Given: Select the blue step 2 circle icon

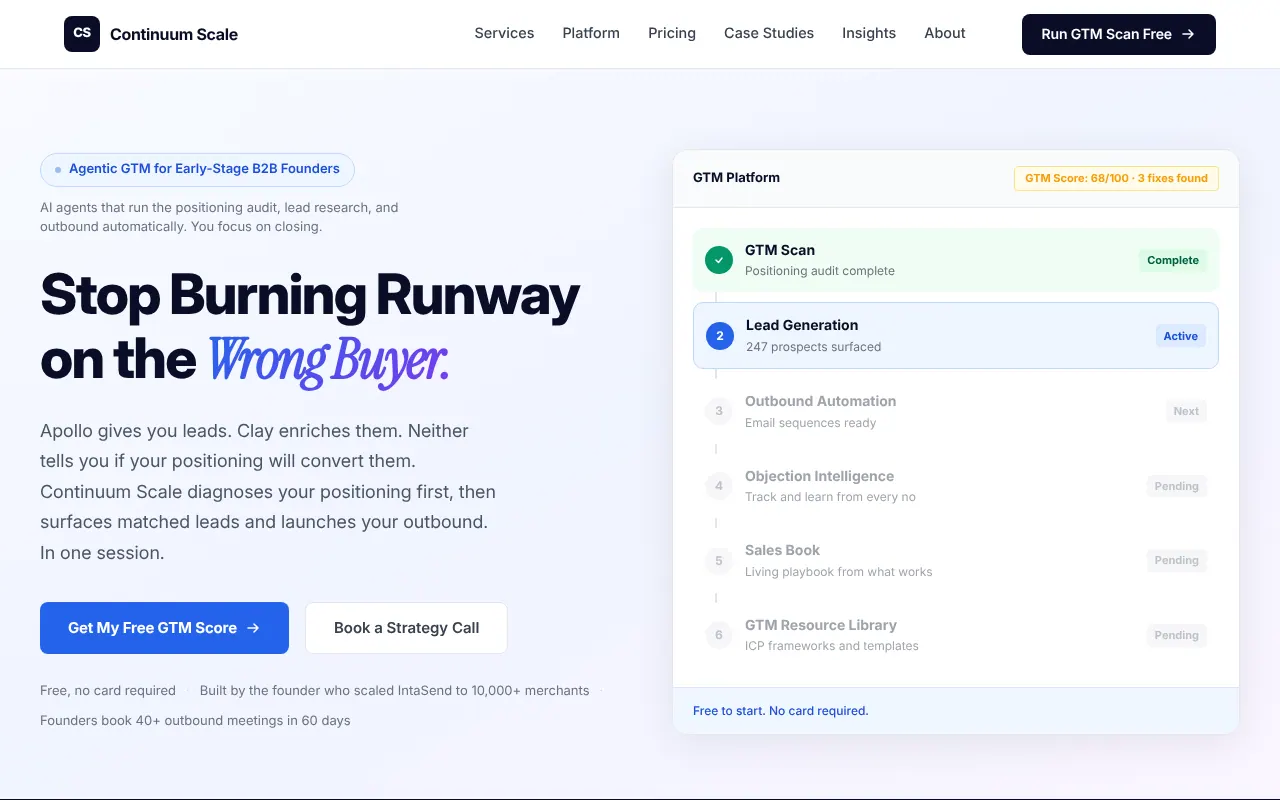Looking at the screenshot, I should 720,336.
